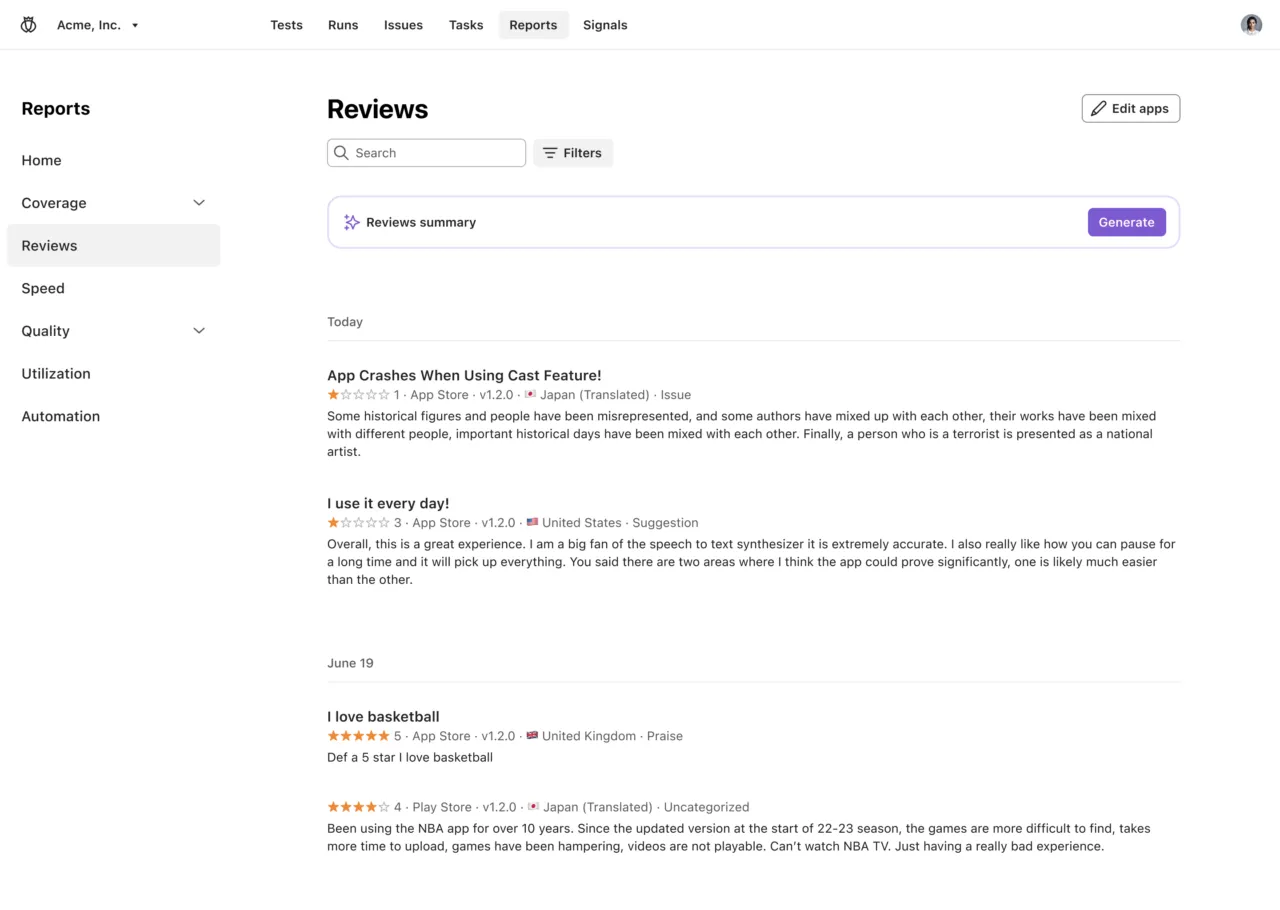Click the Filters funnel icon
Screen dimensions: 1280x910
551,152
